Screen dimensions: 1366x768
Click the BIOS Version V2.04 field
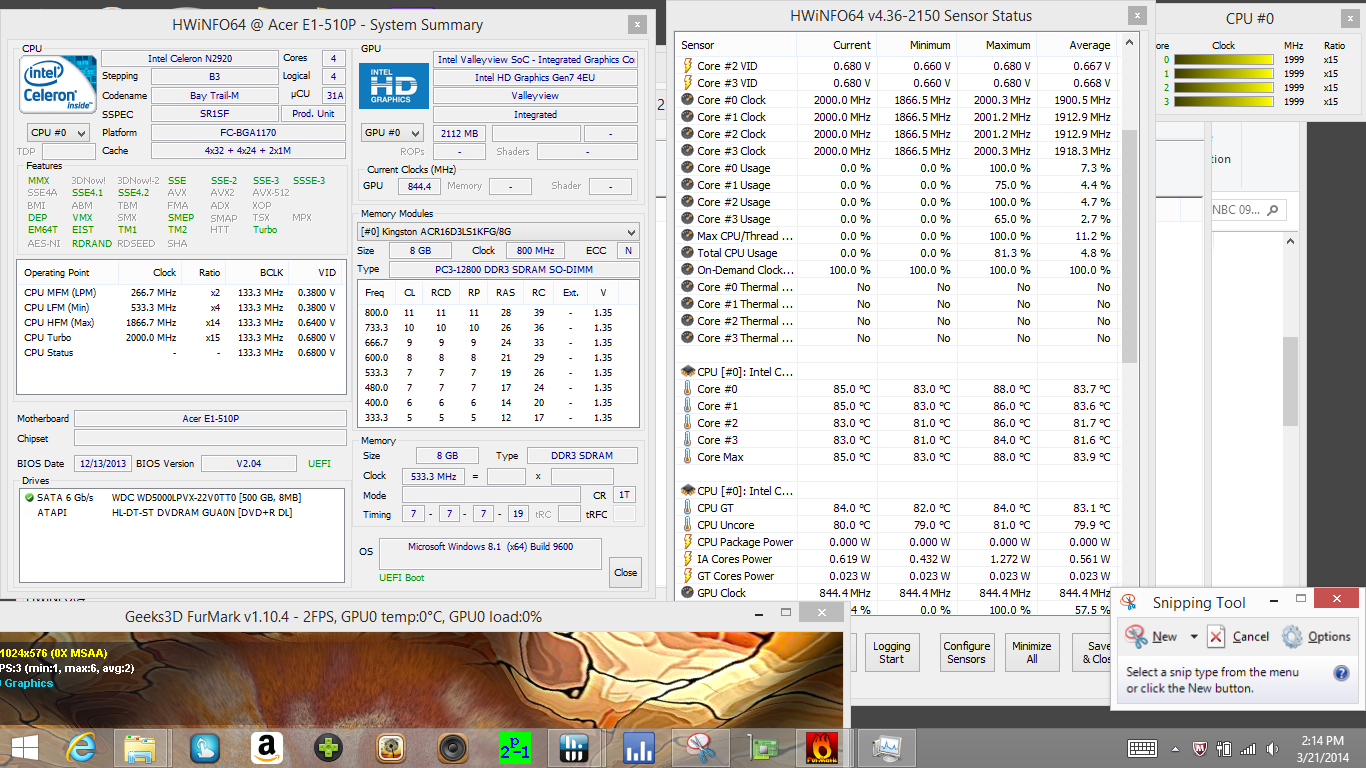249,463
